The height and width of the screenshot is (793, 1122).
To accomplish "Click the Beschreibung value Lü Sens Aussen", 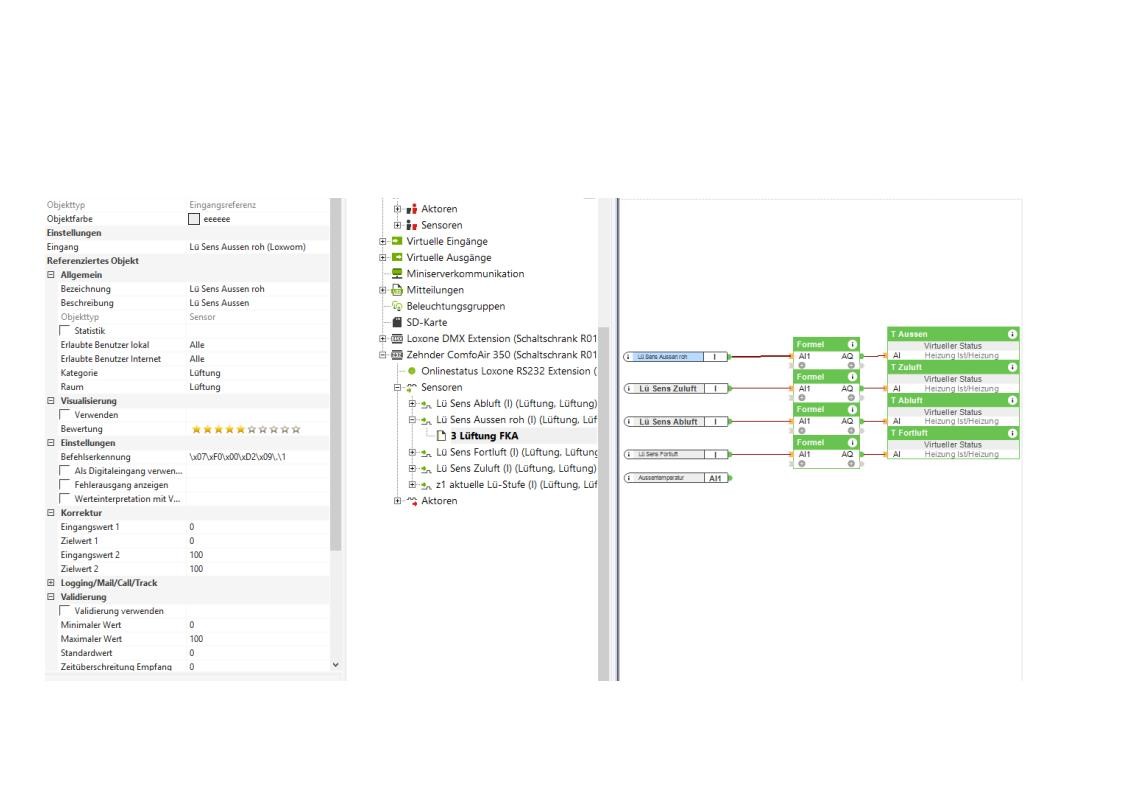I will click(219, 303).
